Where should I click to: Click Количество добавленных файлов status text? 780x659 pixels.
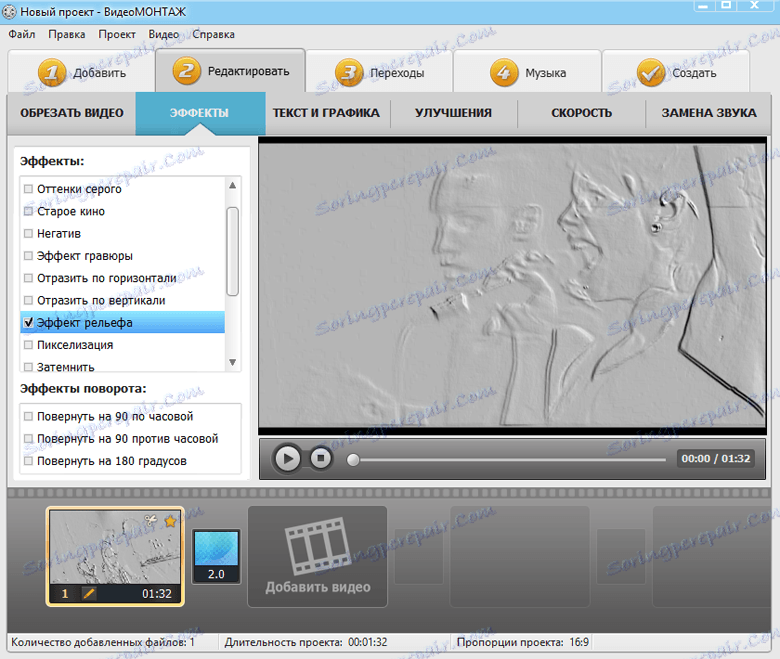coord(102,642)
